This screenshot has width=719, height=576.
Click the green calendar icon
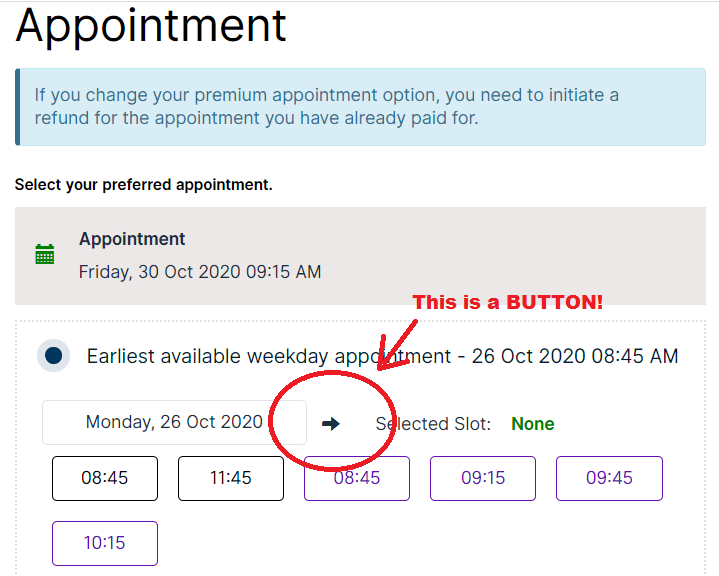[44, 254]
